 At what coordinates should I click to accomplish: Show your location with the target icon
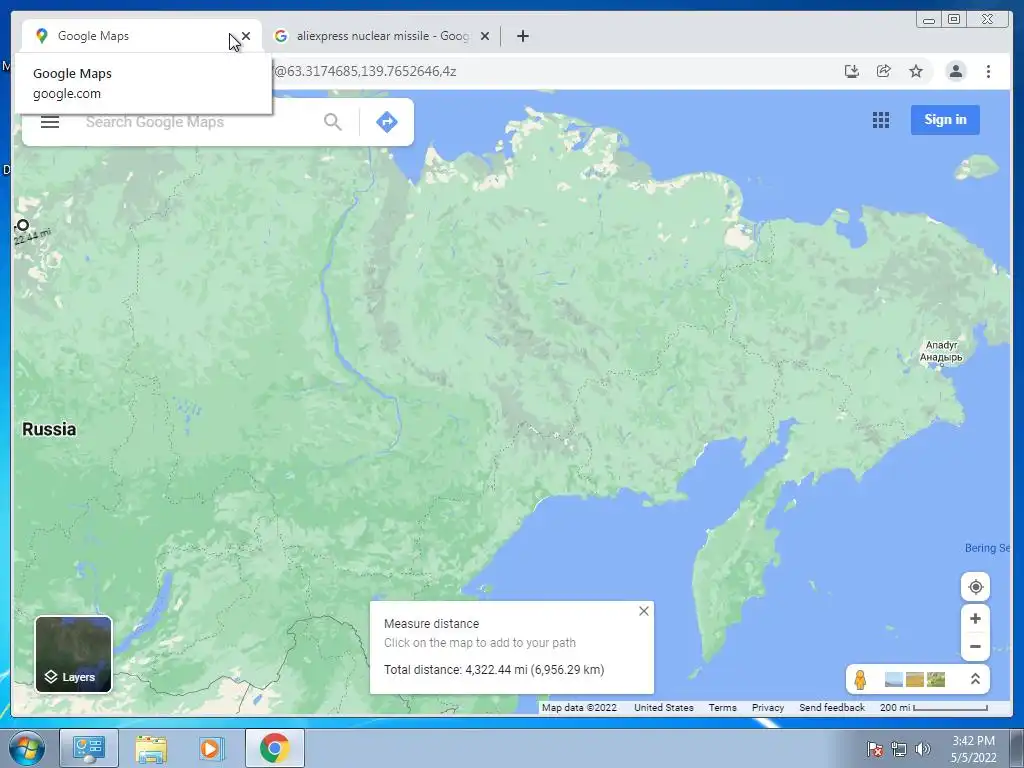tap(975, 586)
